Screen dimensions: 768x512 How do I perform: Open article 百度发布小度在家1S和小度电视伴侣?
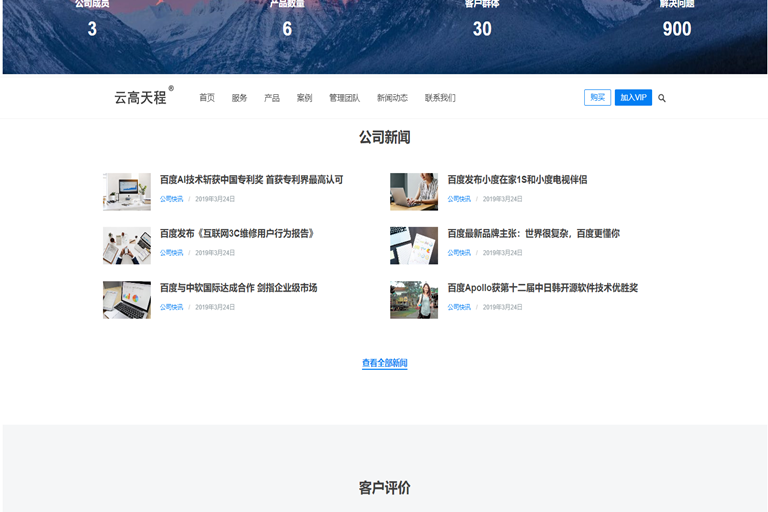(517, 180)
